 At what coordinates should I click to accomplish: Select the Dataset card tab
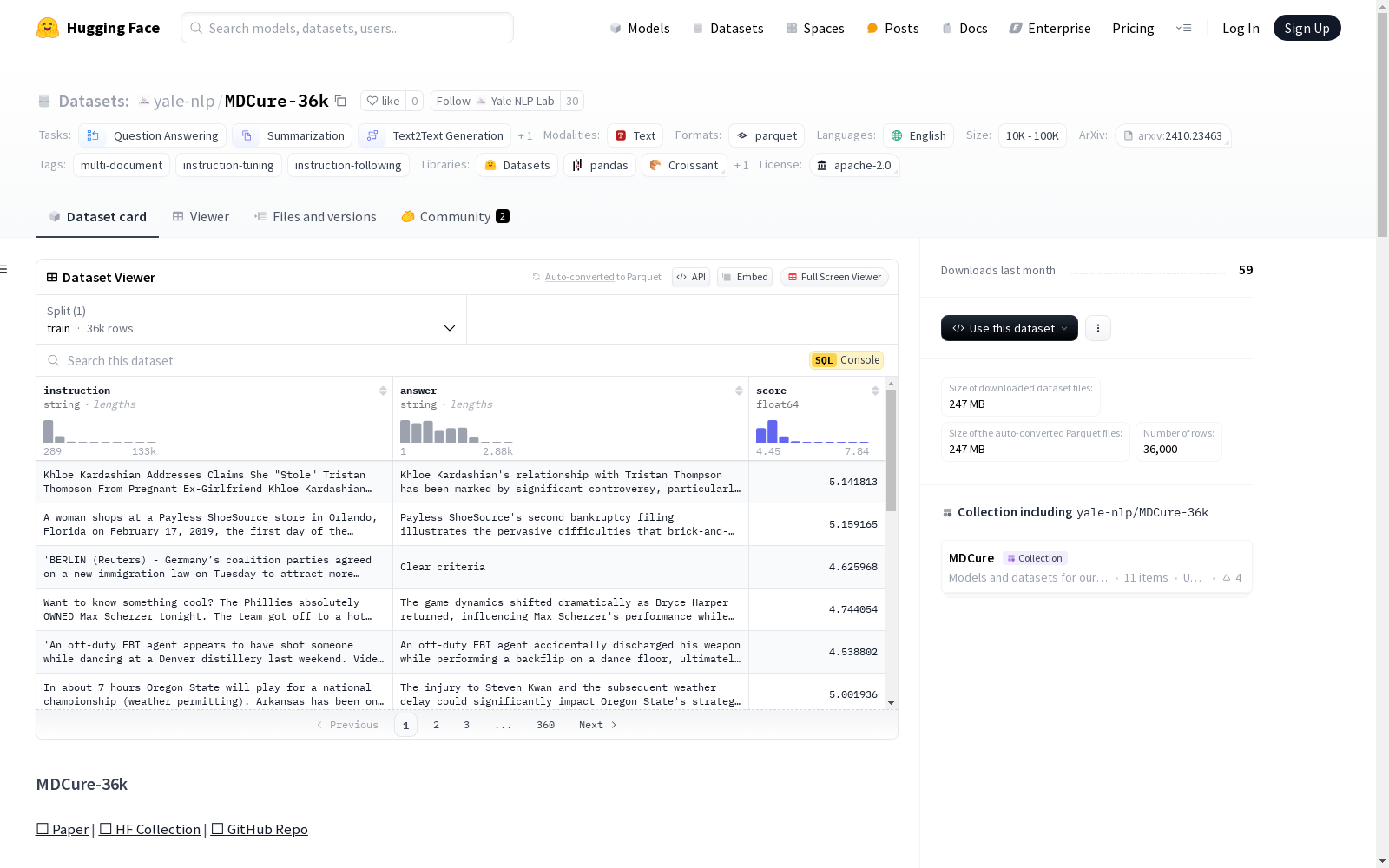click(x=97, y=217)
